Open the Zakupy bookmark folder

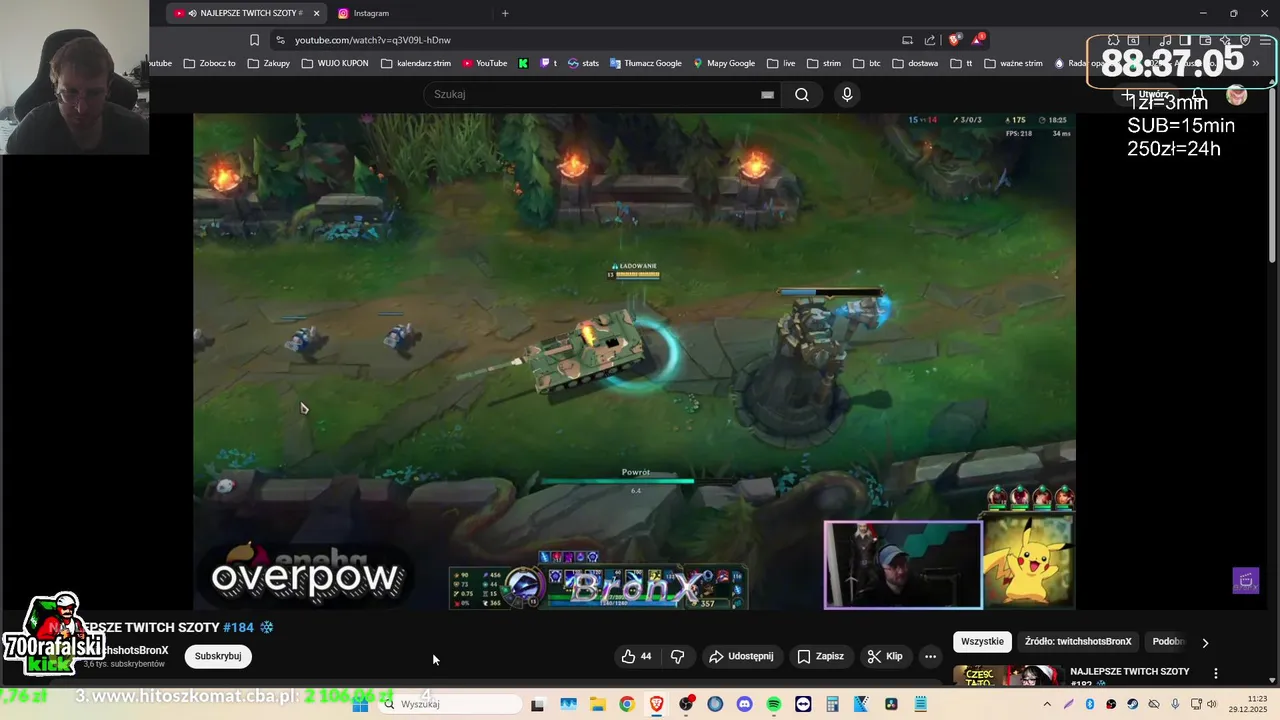tap(269, 63)
